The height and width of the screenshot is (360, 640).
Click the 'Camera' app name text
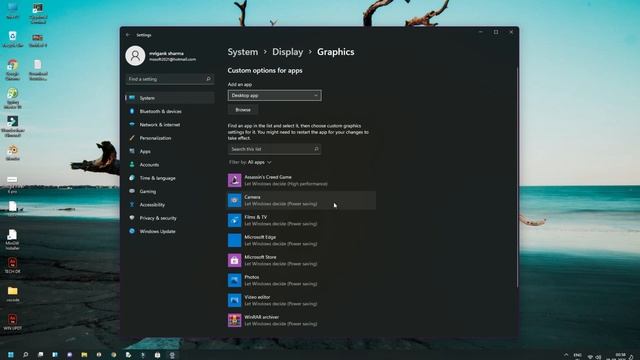pos(252,197)
